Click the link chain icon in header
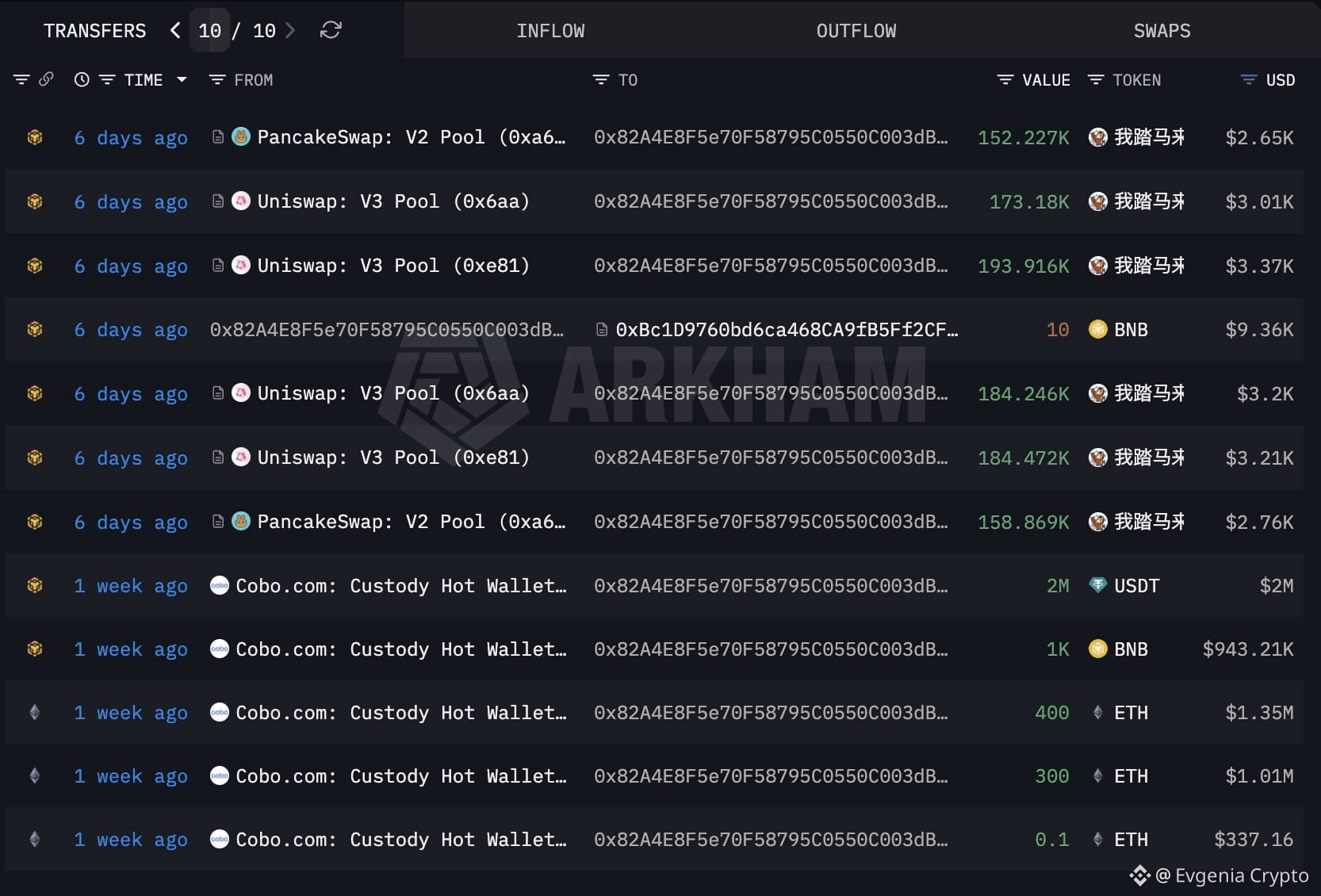1321x896 pixels. point(46,79)
